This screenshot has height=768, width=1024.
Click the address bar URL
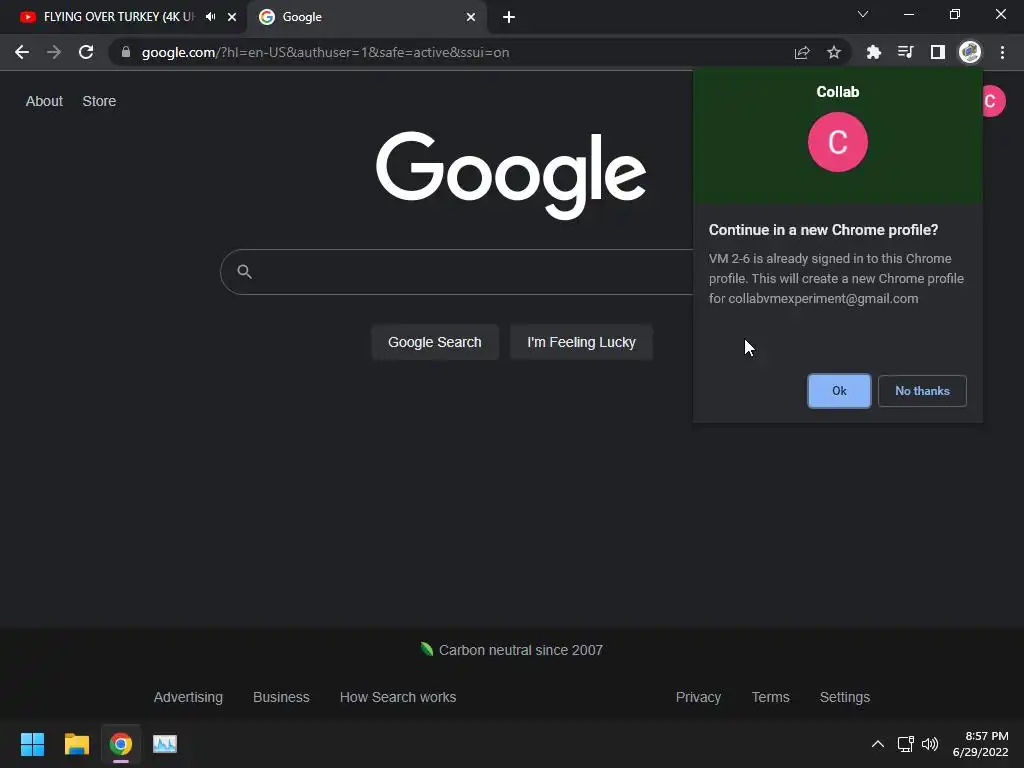click(x=325, y=52)
